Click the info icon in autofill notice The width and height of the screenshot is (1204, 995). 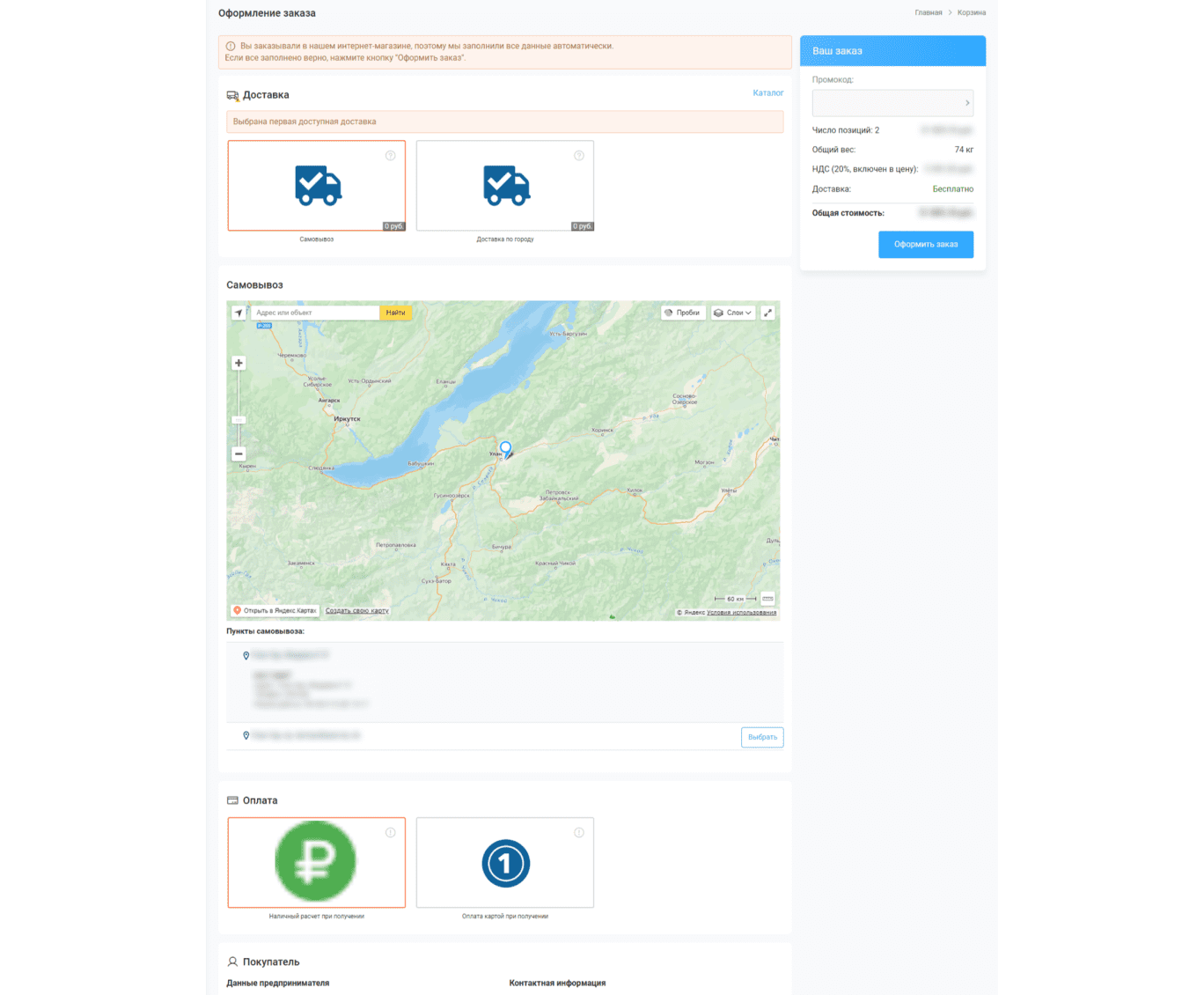pyautogui.click(x=231, y=46)
